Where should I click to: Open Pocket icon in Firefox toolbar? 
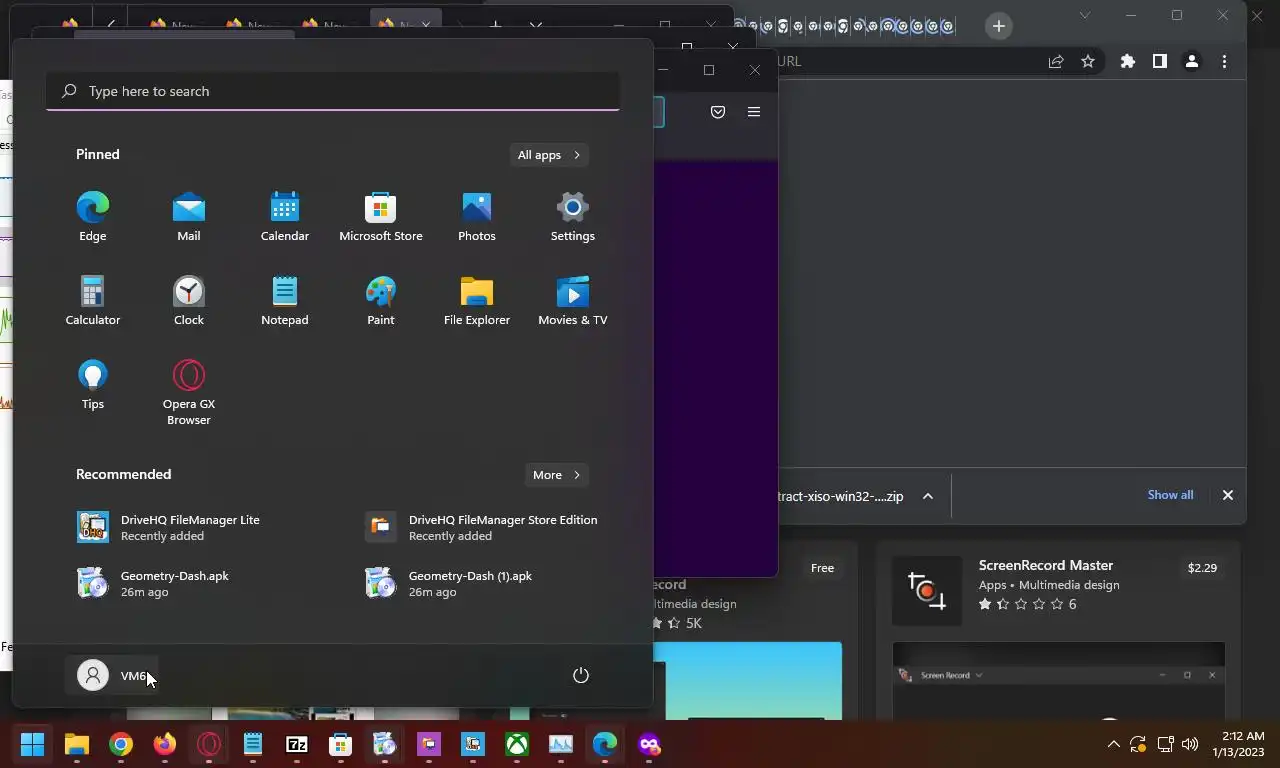coord(718,112)
